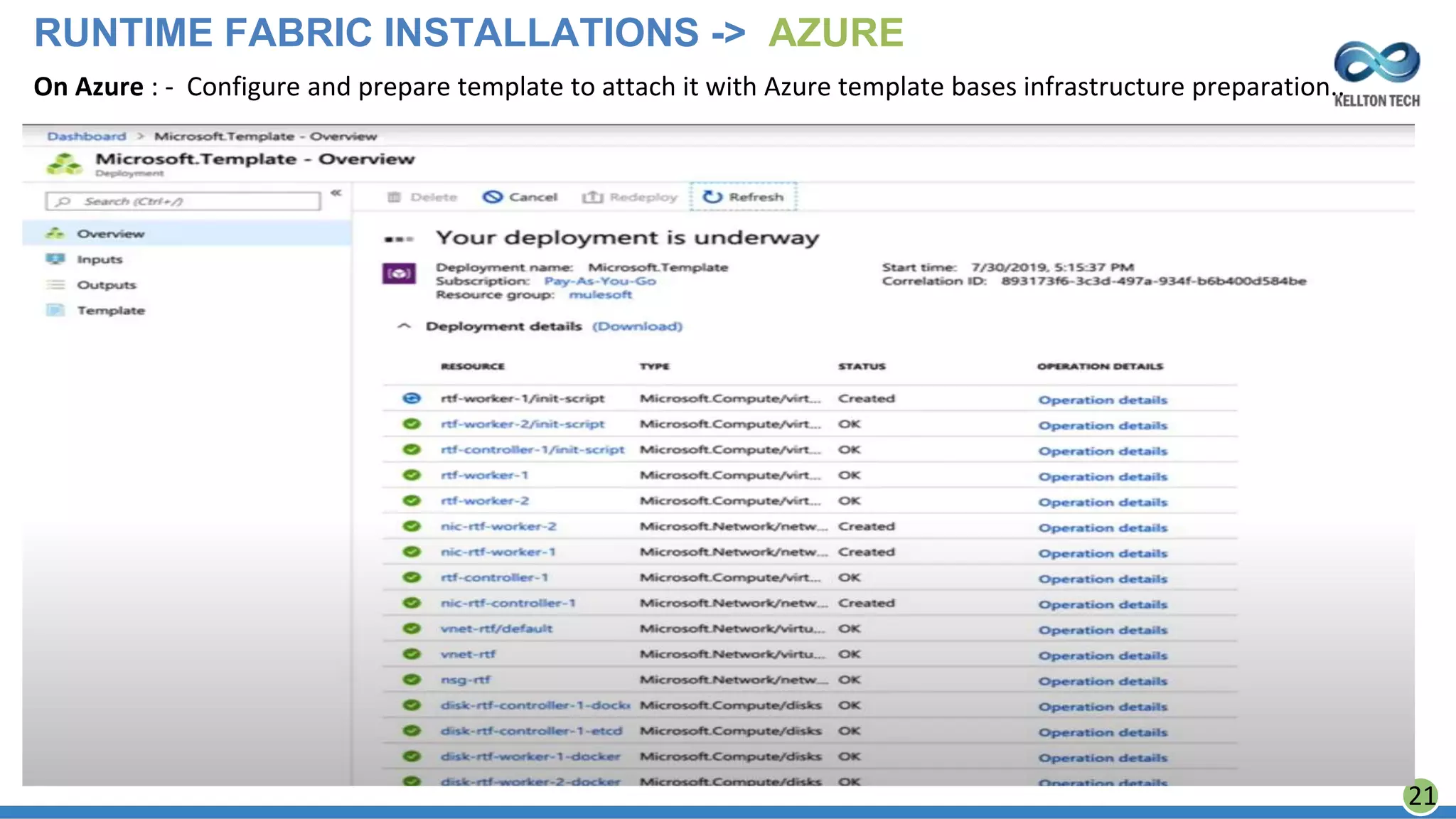Collapse the sidebar with double chevron
Screen dimensions: 1456x819
tap(336, 193)
